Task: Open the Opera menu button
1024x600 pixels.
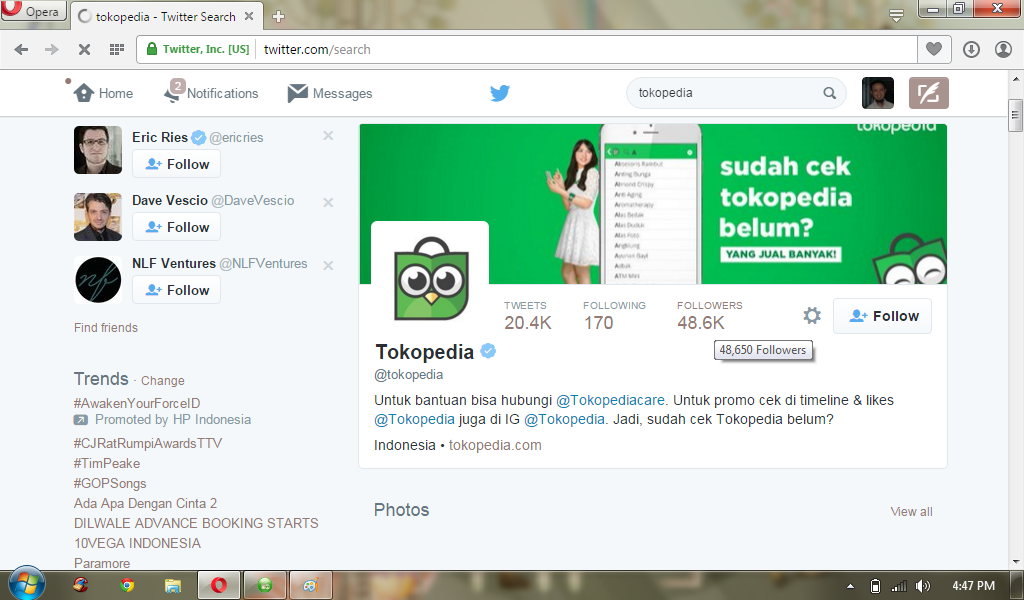Action: click(33, 10)
